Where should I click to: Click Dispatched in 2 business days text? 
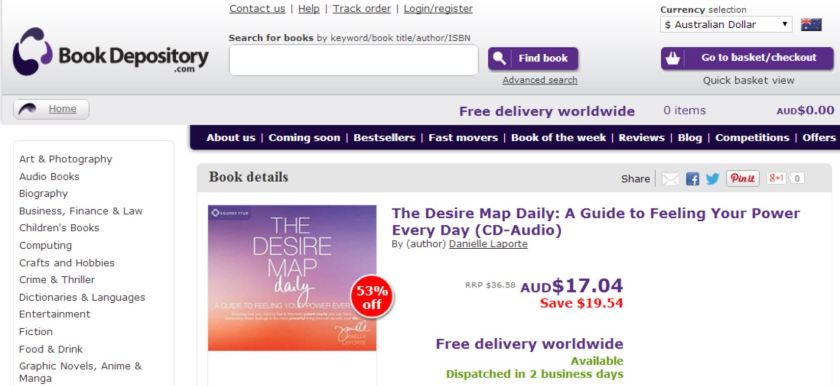point(535,374)
